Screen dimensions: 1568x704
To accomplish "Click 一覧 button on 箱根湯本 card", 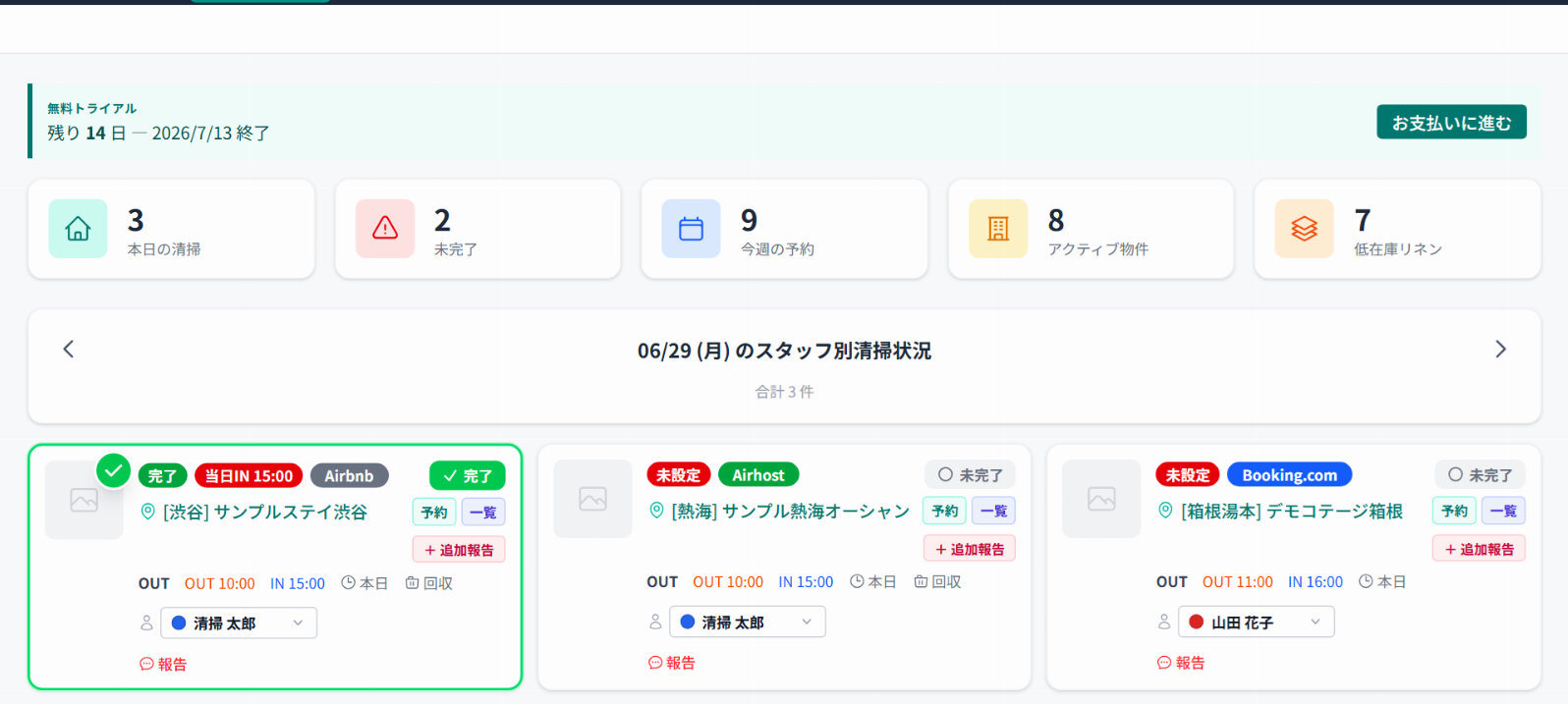I will pos(1503,512).
